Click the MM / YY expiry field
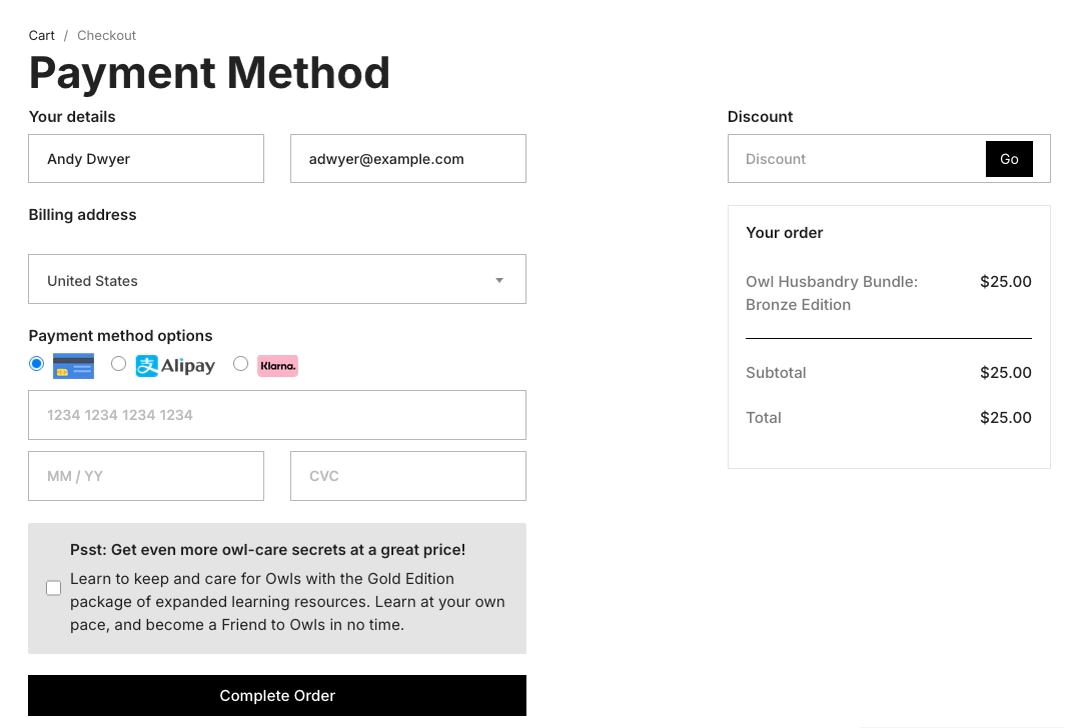The height and width of the screenshot is (728, 1083). coord(146,476)
